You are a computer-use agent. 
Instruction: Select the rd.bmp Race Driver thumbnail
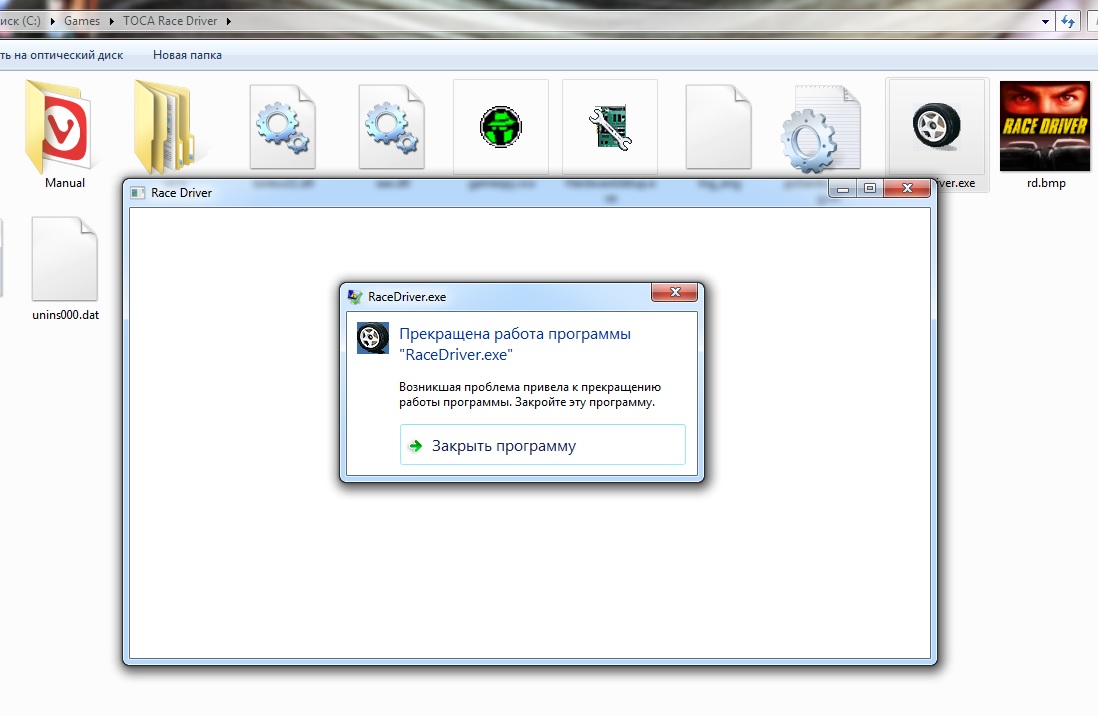click(1045, 126)
